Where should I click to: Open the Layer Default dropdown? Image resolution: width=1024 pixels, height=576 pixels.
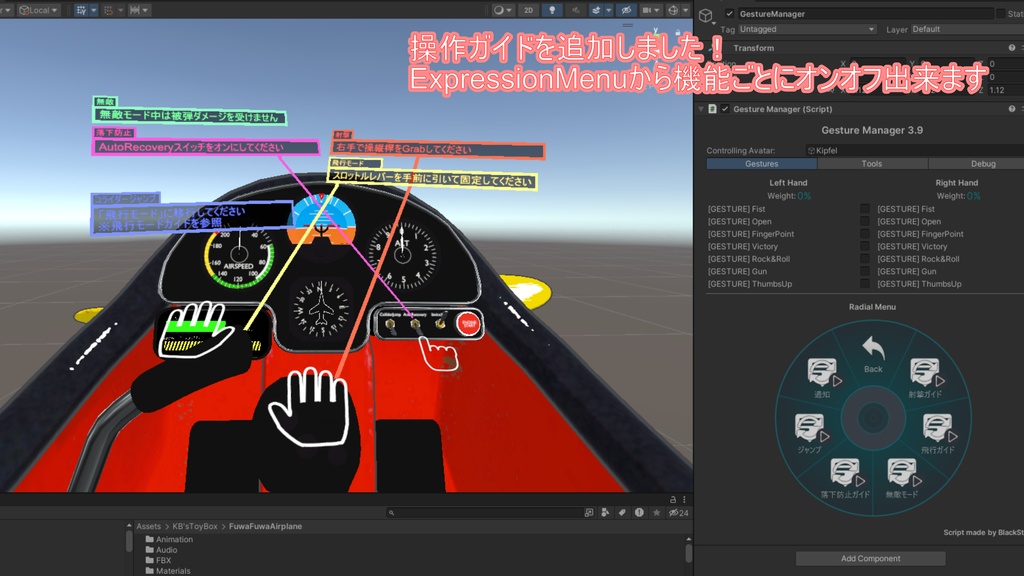[x=967, y=29]
